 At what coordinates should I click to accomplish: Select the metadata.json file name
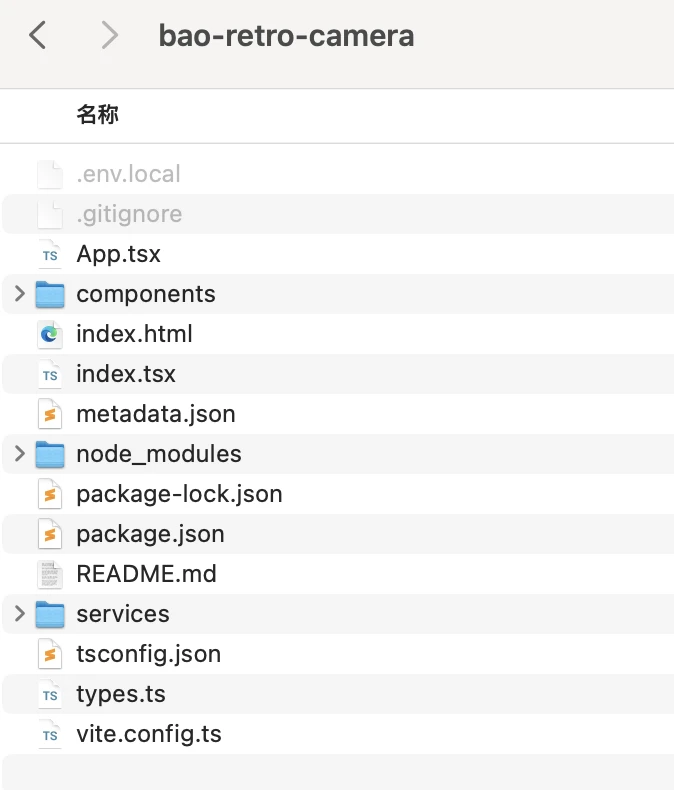click(x=156, y=414)
